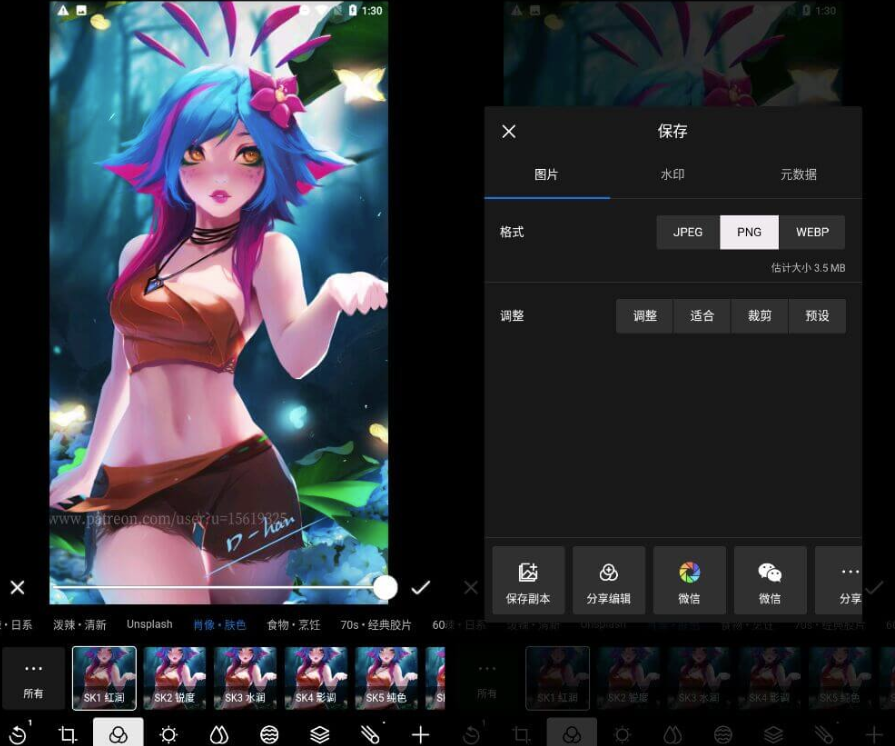Tap the battery icon in status bar

click(x=353, y=10)
